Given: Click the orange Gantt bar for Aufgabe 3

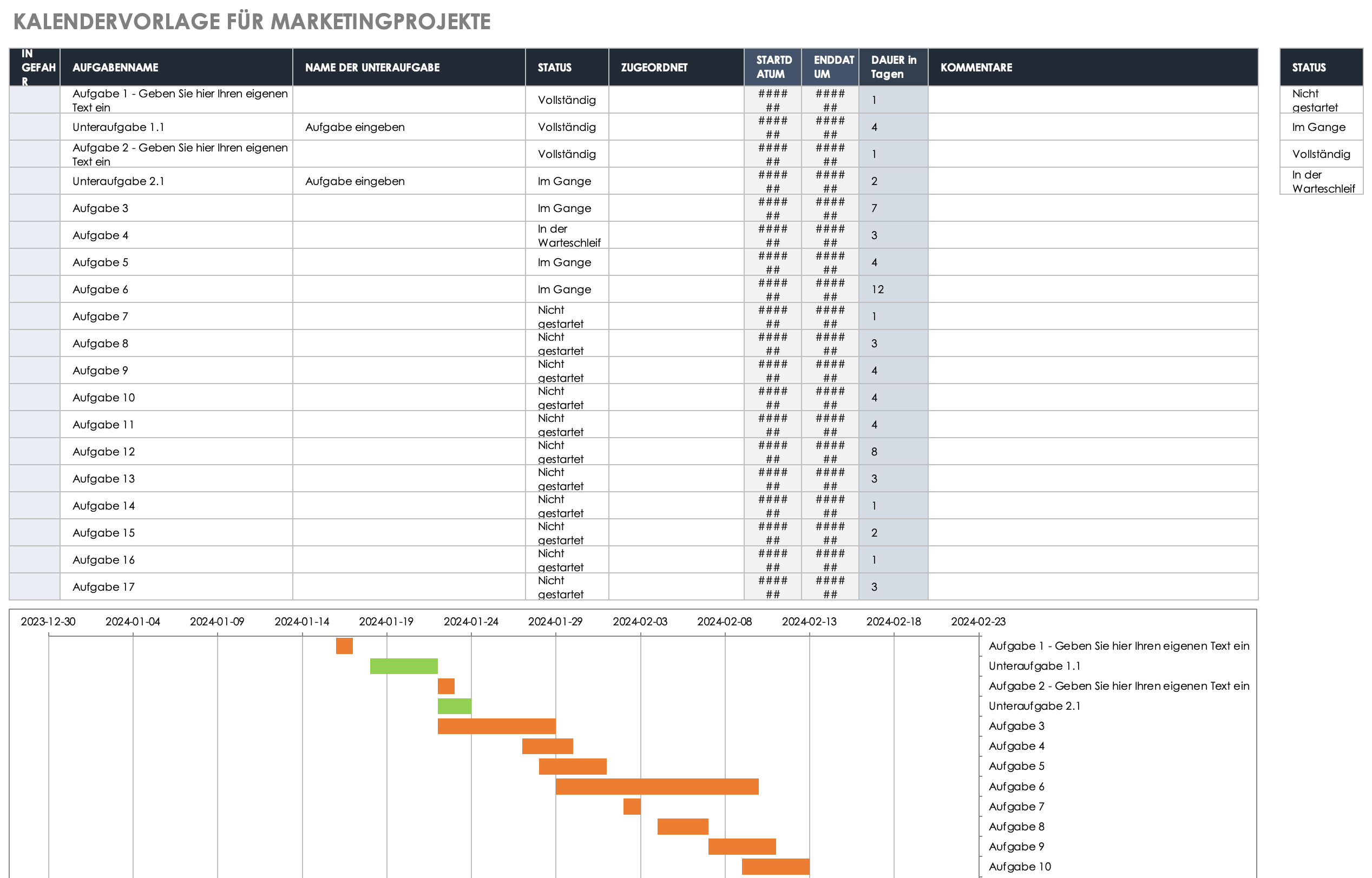Looking at the screenshot, I should (497, 727).
